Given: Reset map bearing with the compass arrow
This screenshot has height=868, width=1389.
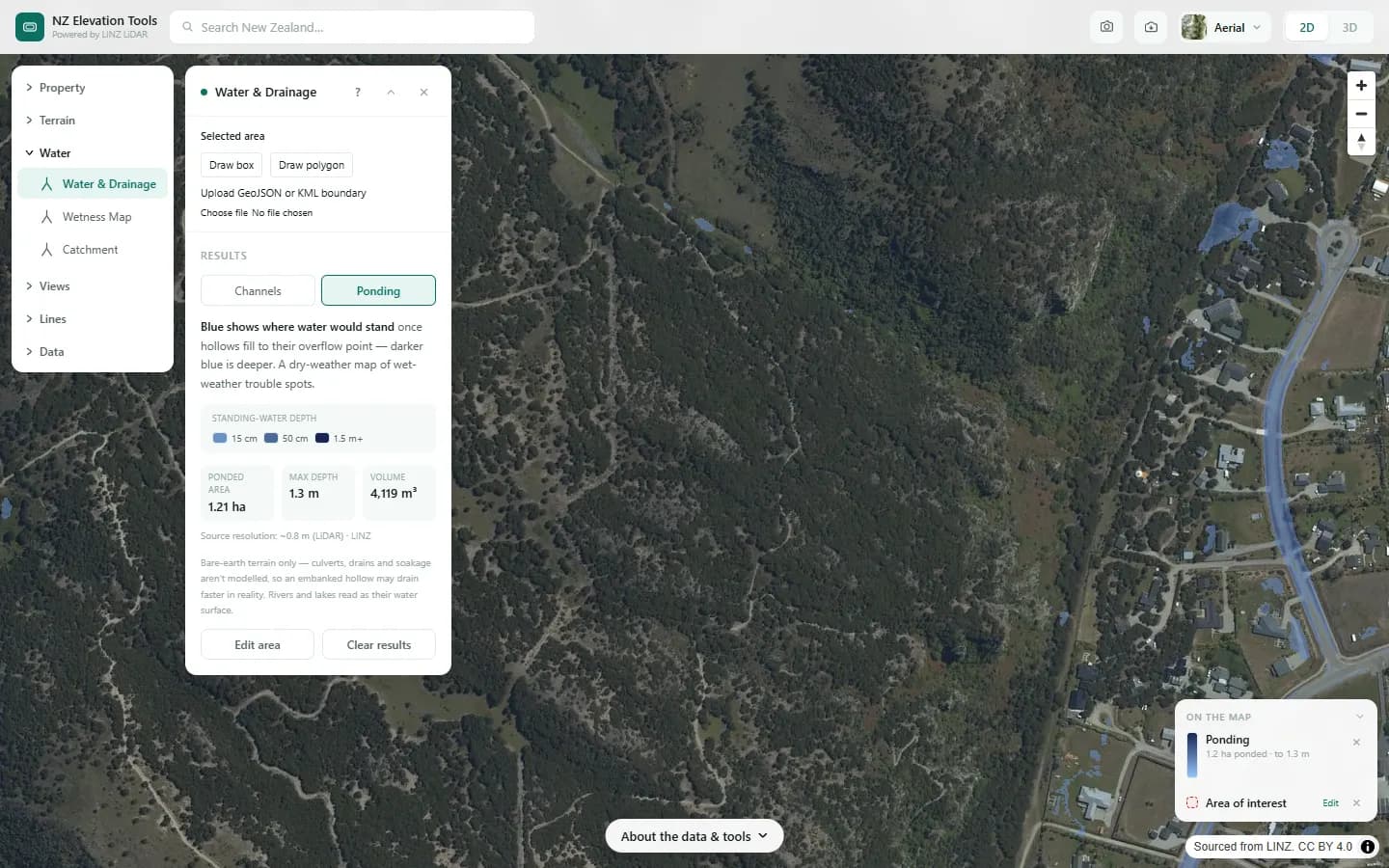Looking at the screenshot, I should [1361, 142].
